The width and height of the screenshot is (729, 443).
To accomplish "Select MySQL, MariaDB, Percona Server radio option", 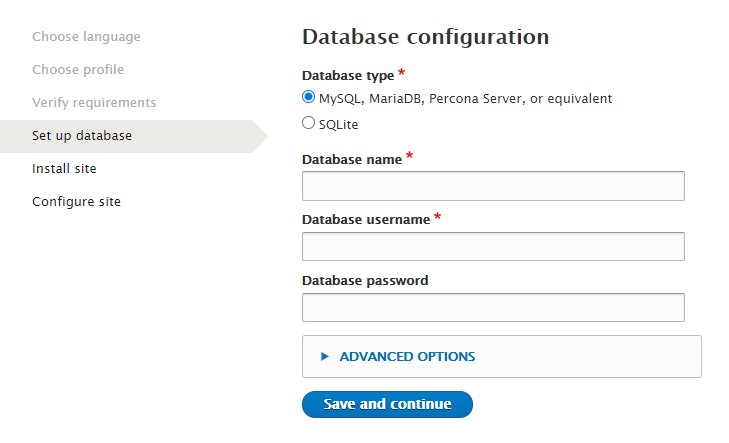I will 308,98.
